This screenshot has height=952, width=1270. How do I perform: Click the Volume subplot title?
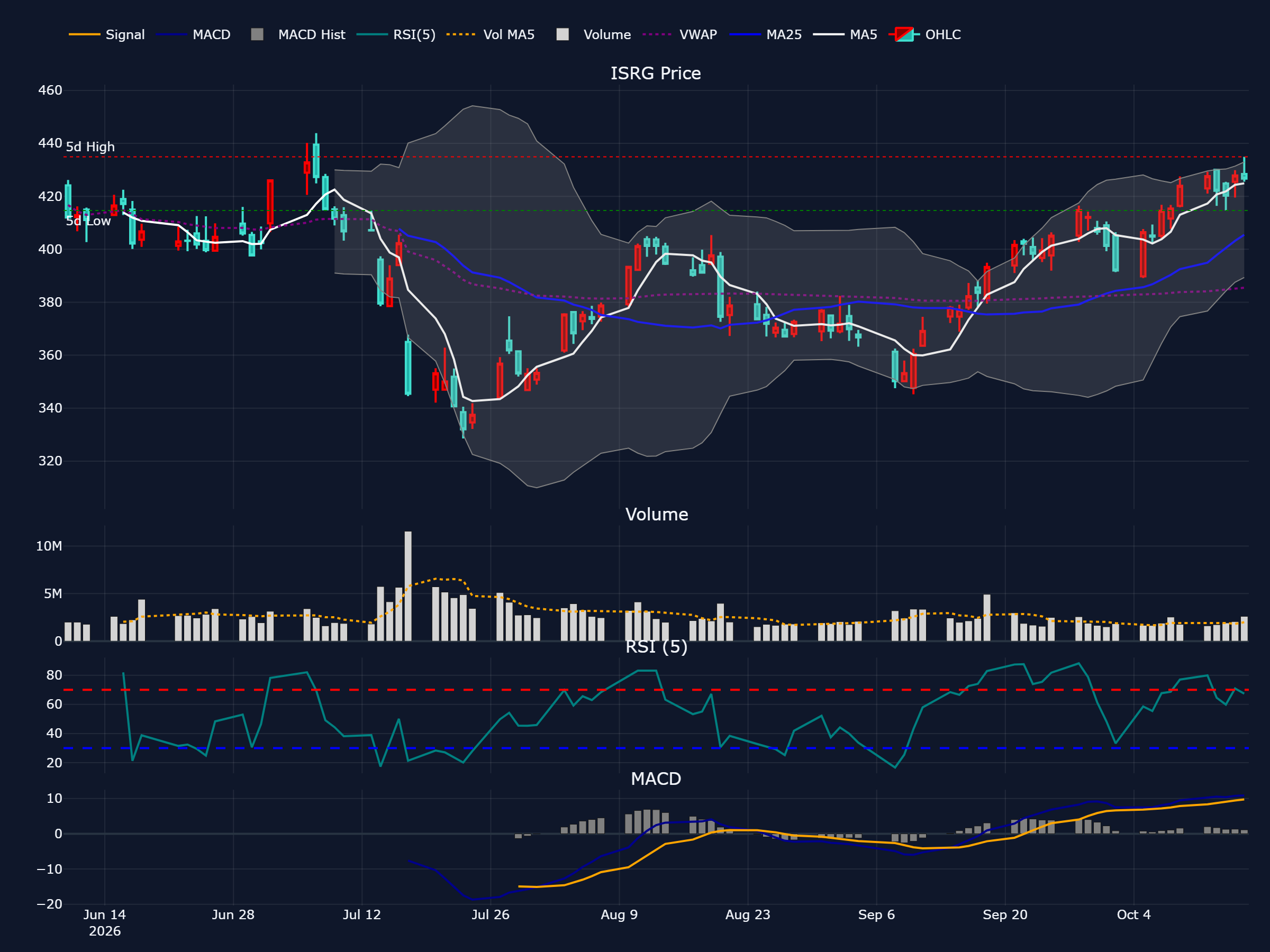tap(656, 514)
